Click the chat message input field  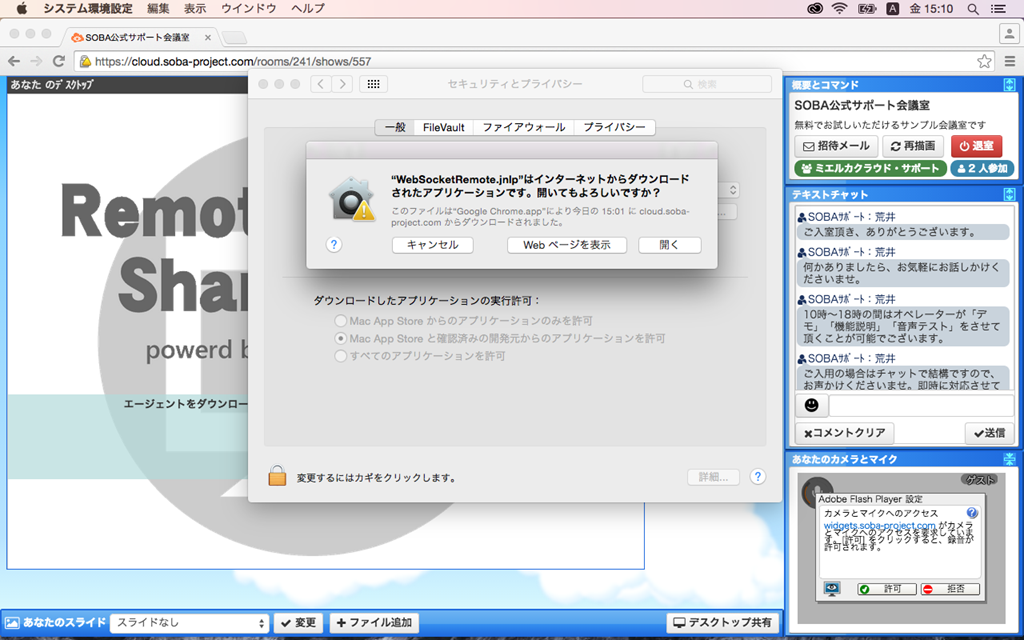921,406
